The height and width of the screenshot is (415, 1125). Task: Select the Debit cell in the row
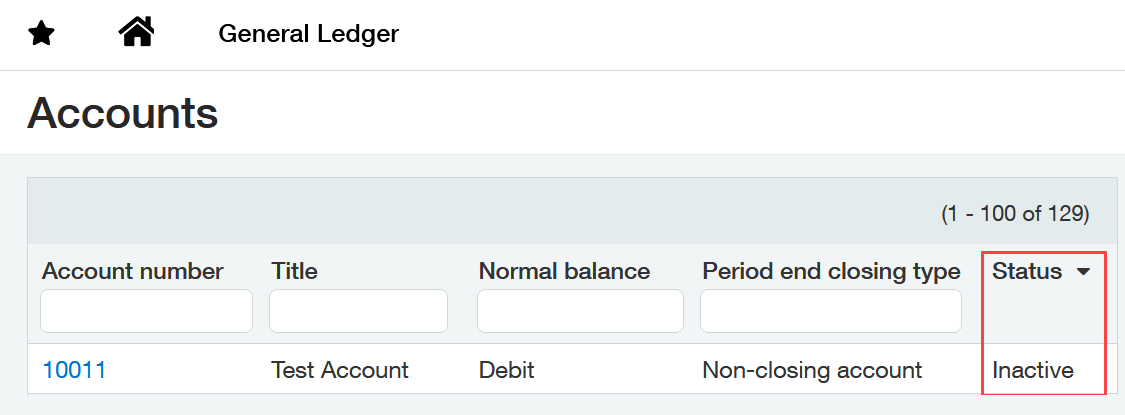click(x=507, y=370)
